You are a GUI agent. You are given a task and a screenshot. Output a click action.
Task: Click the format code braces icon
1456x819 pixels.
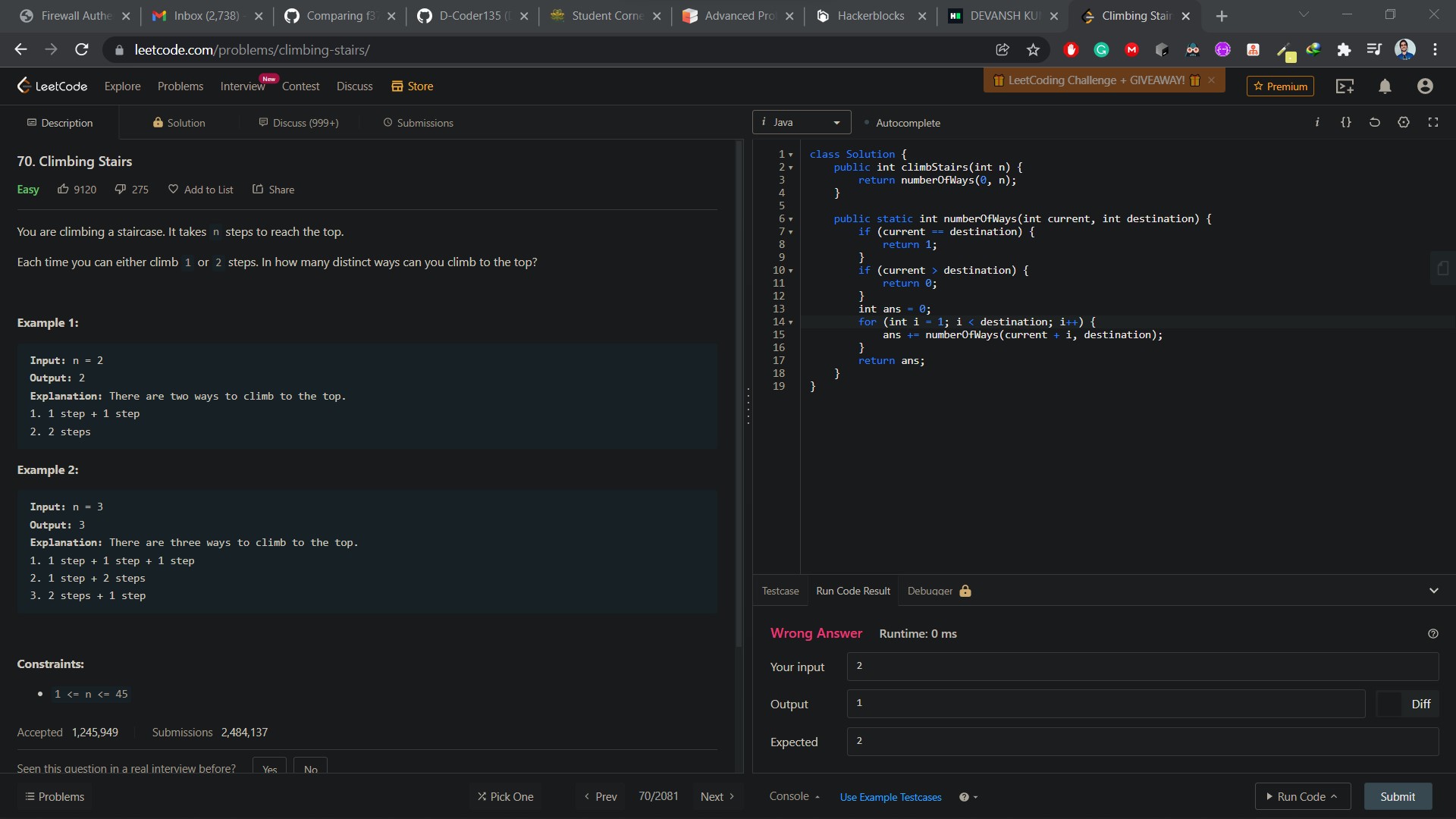[x=1346, y=122]
